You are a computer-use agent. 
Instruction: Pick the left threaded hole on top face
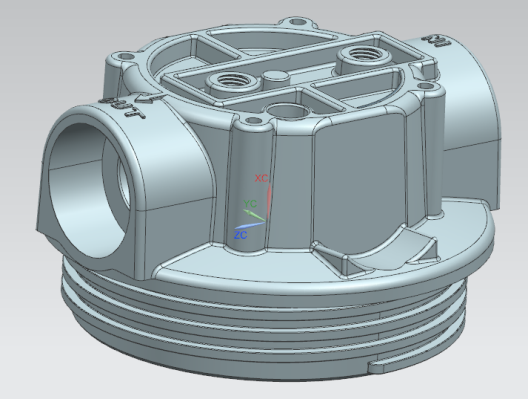pos(232,80)
